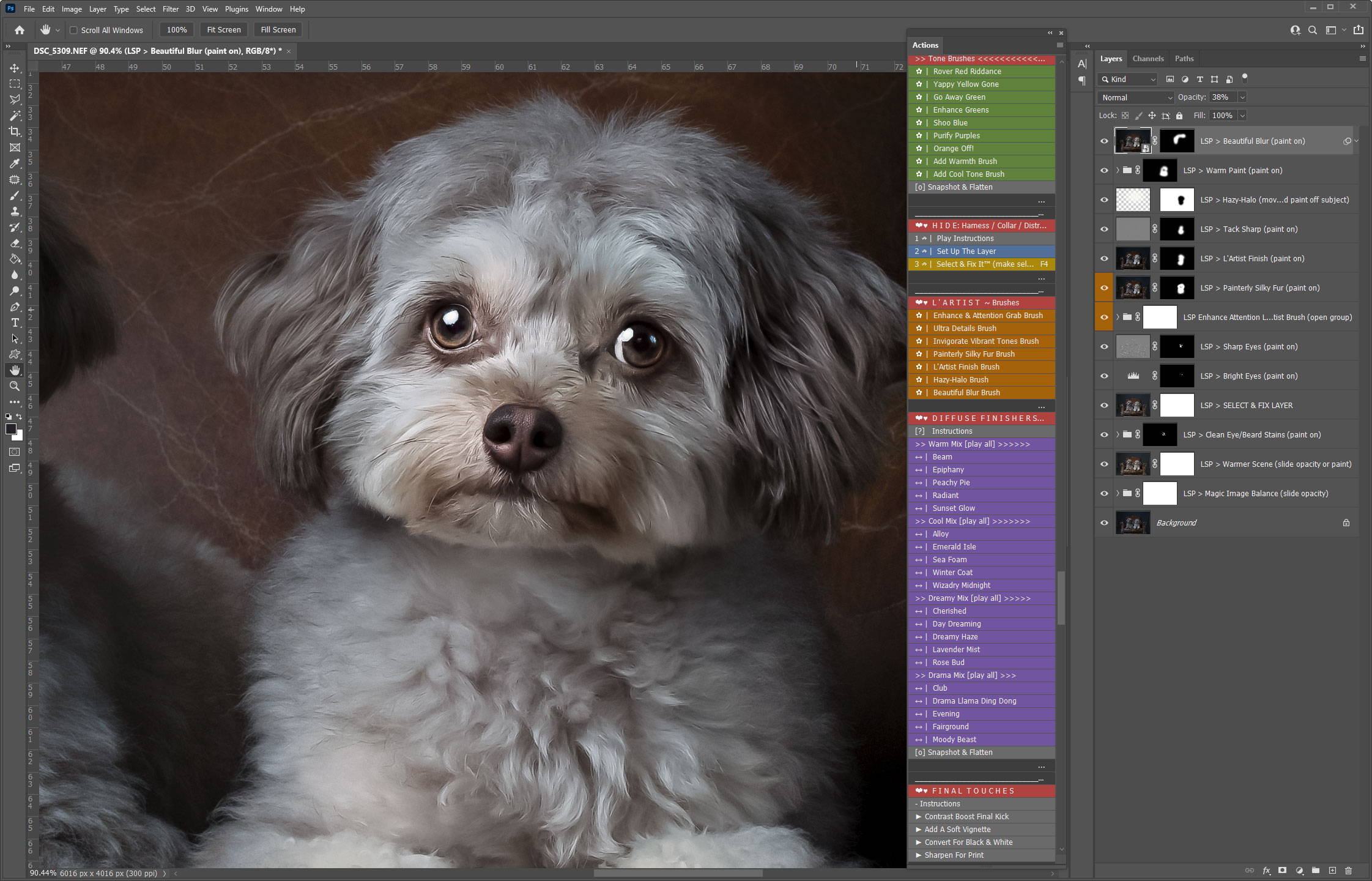Click the foreground color swatch

click(x=11, y=429)
